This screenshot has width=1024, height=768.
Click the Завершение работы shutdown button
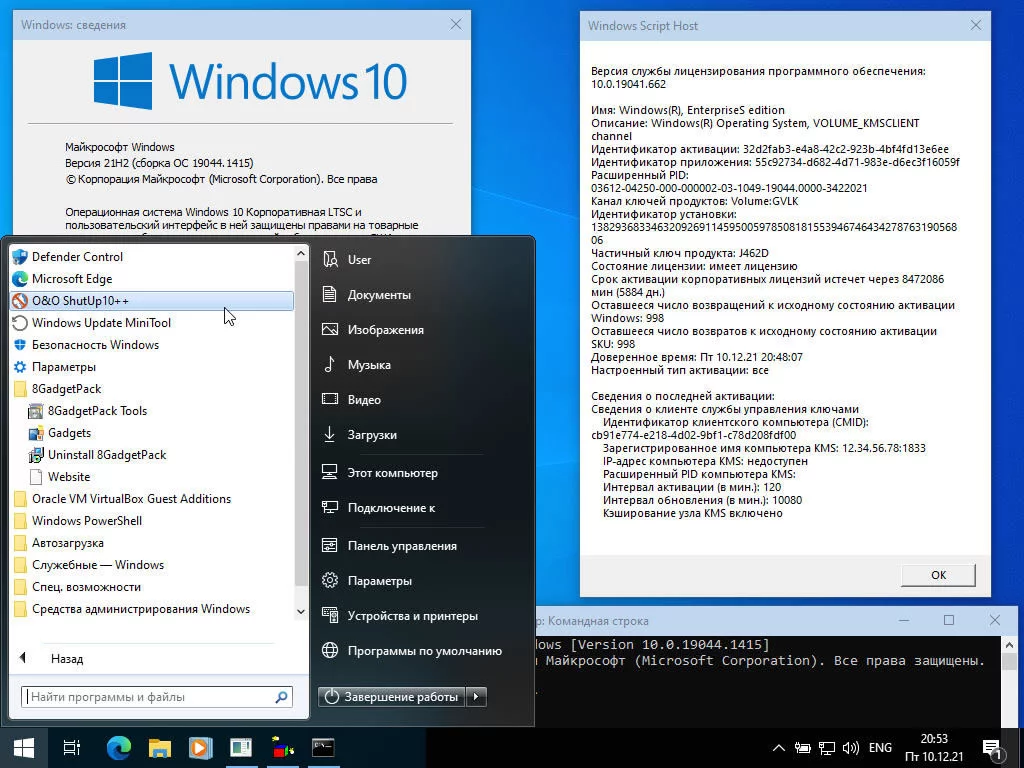tap(393, 697)
